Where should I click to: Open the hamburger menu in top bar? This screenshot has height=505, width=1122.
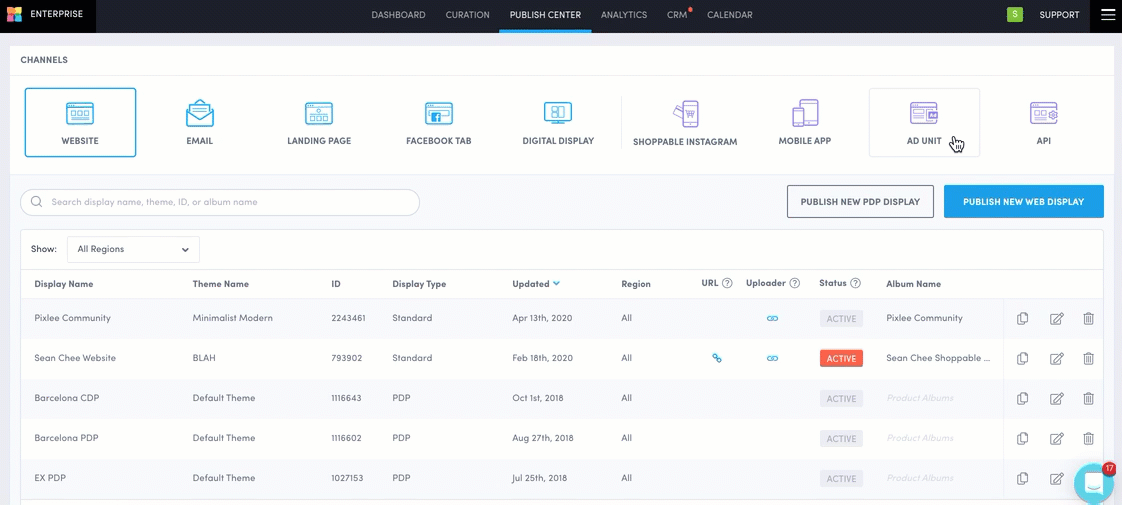click(x=1108, y=15)
